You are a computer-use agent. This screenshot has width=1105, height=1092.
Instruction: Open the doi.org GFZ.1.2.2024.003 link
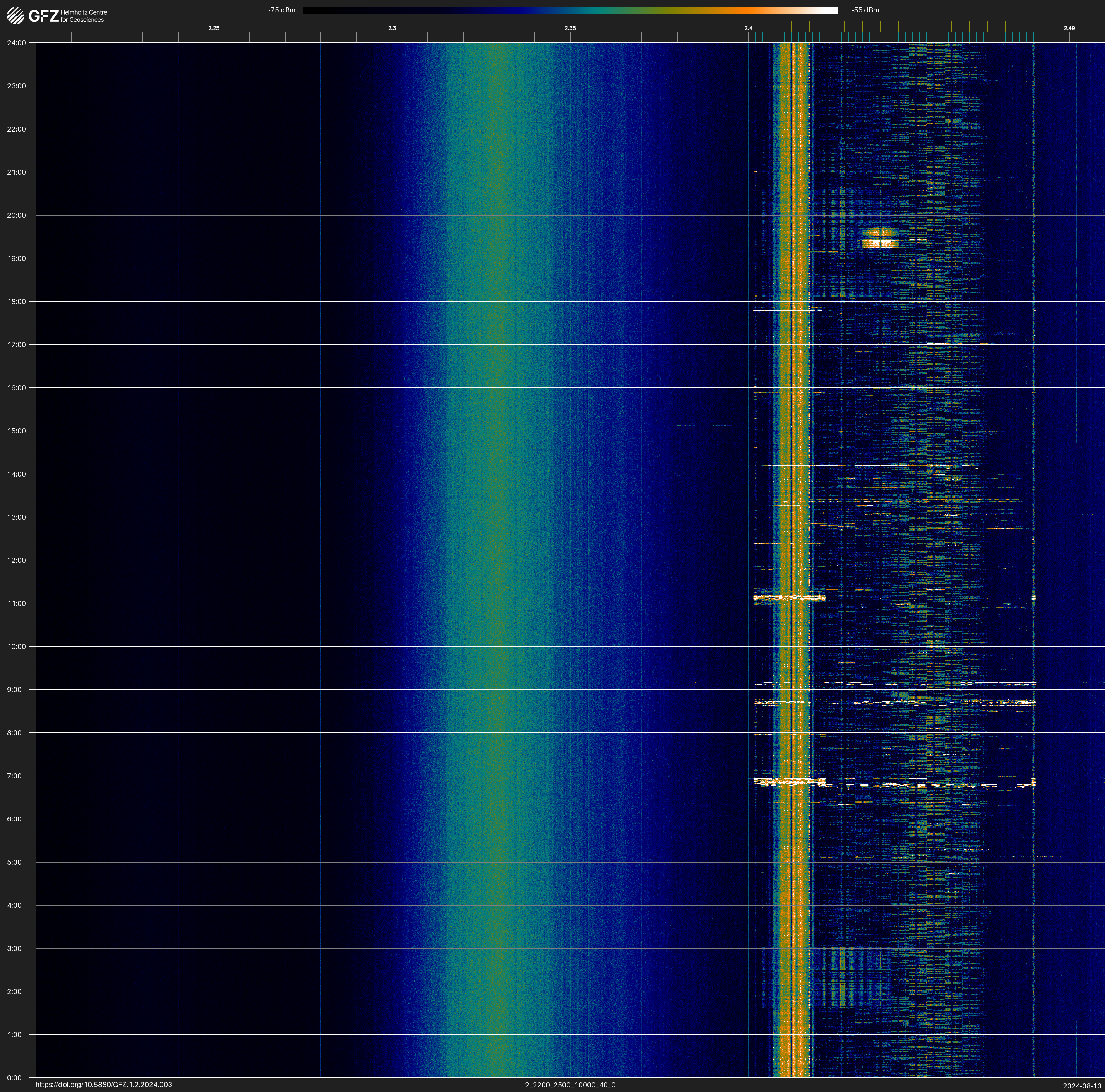point(103,1085)
